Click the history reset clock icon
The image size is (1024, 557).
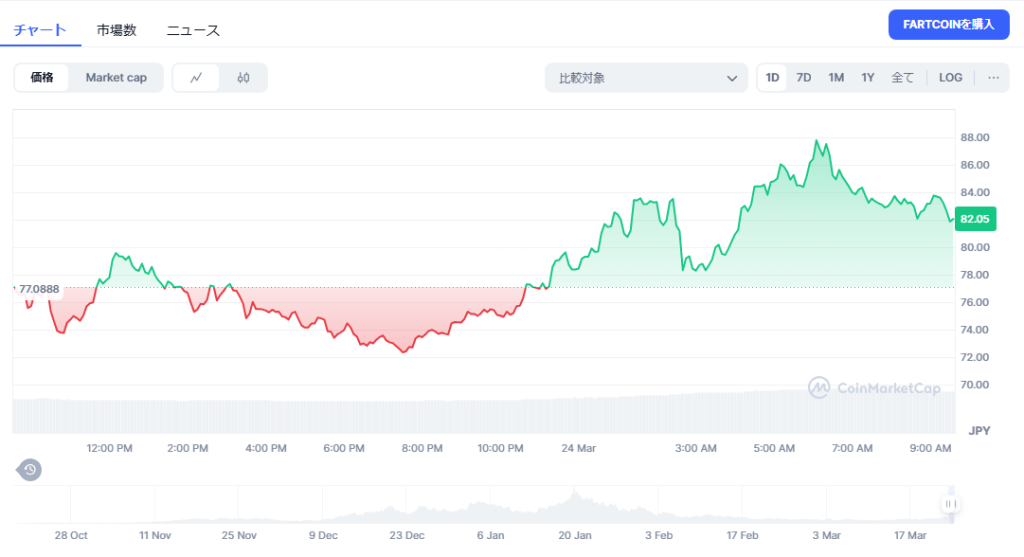30,469
